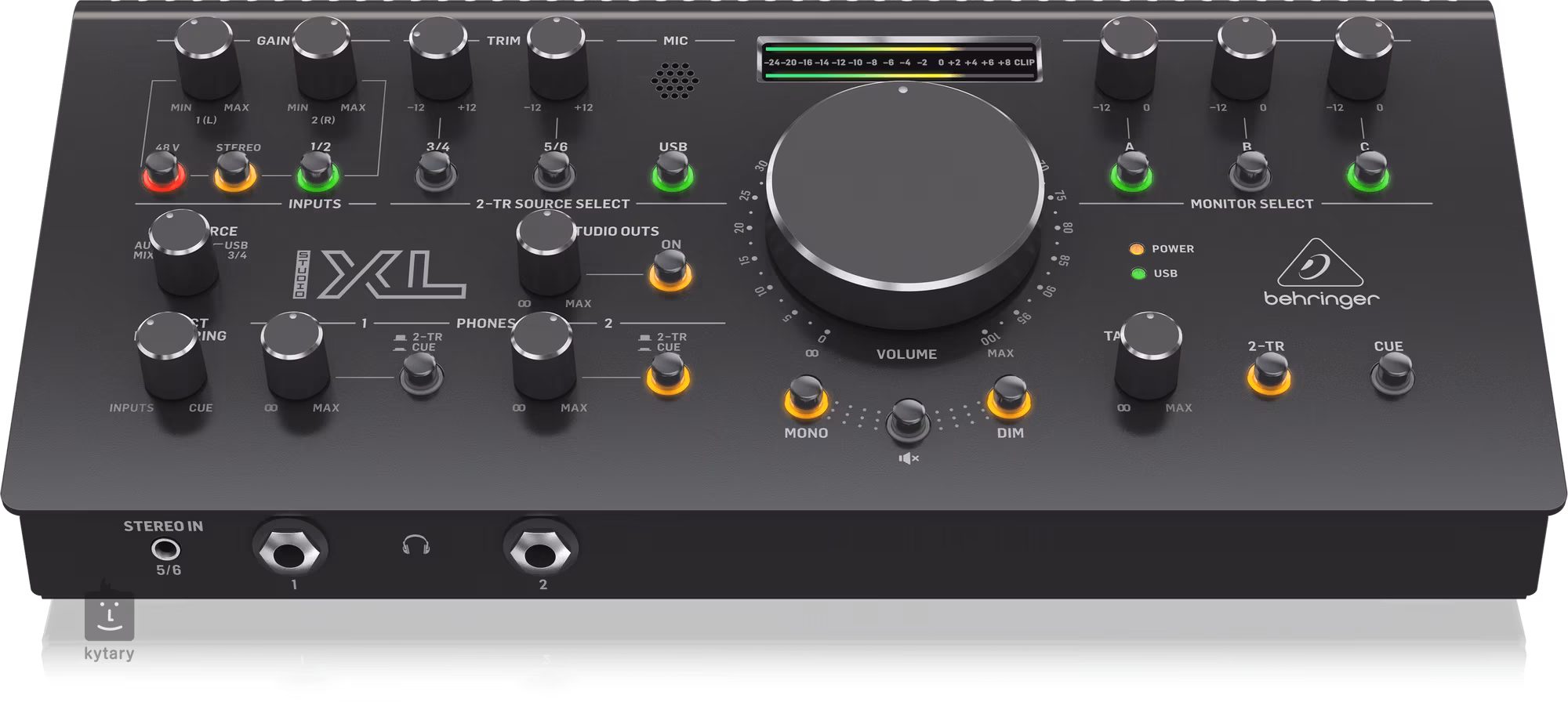Toggle the STEREO input button

point(235,171)
